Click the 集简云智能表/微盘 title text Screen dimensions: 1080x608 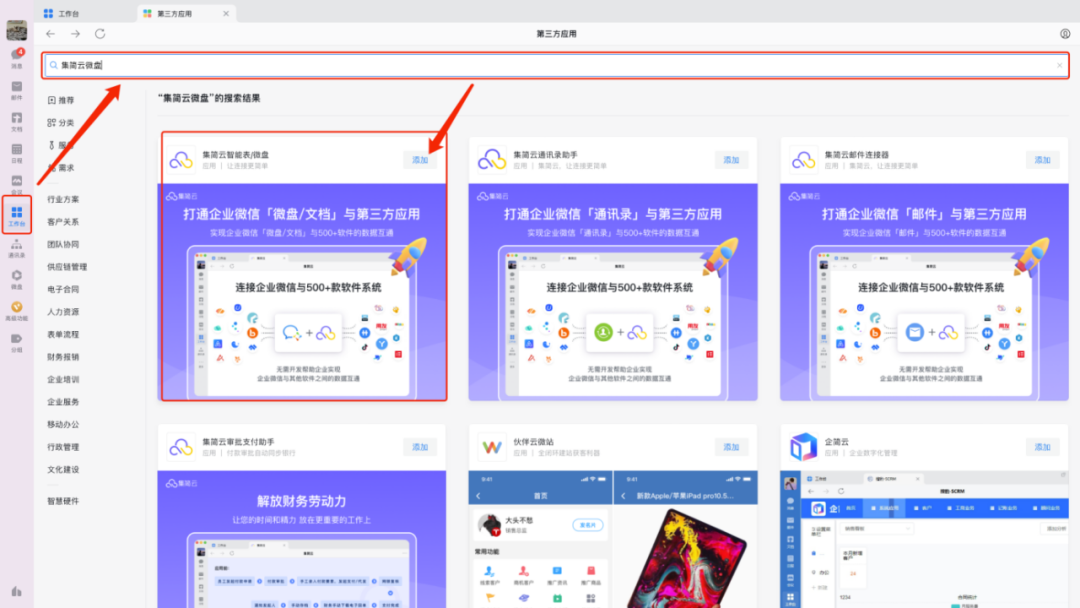(x=236, y=155)
